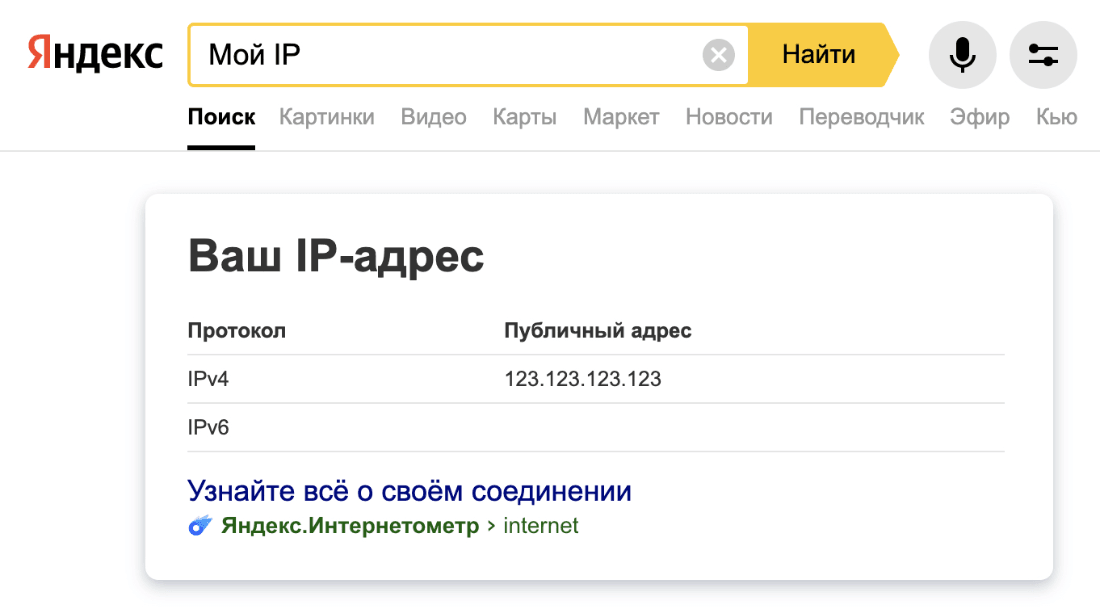Go to the Карты tab

click(524, 117)
